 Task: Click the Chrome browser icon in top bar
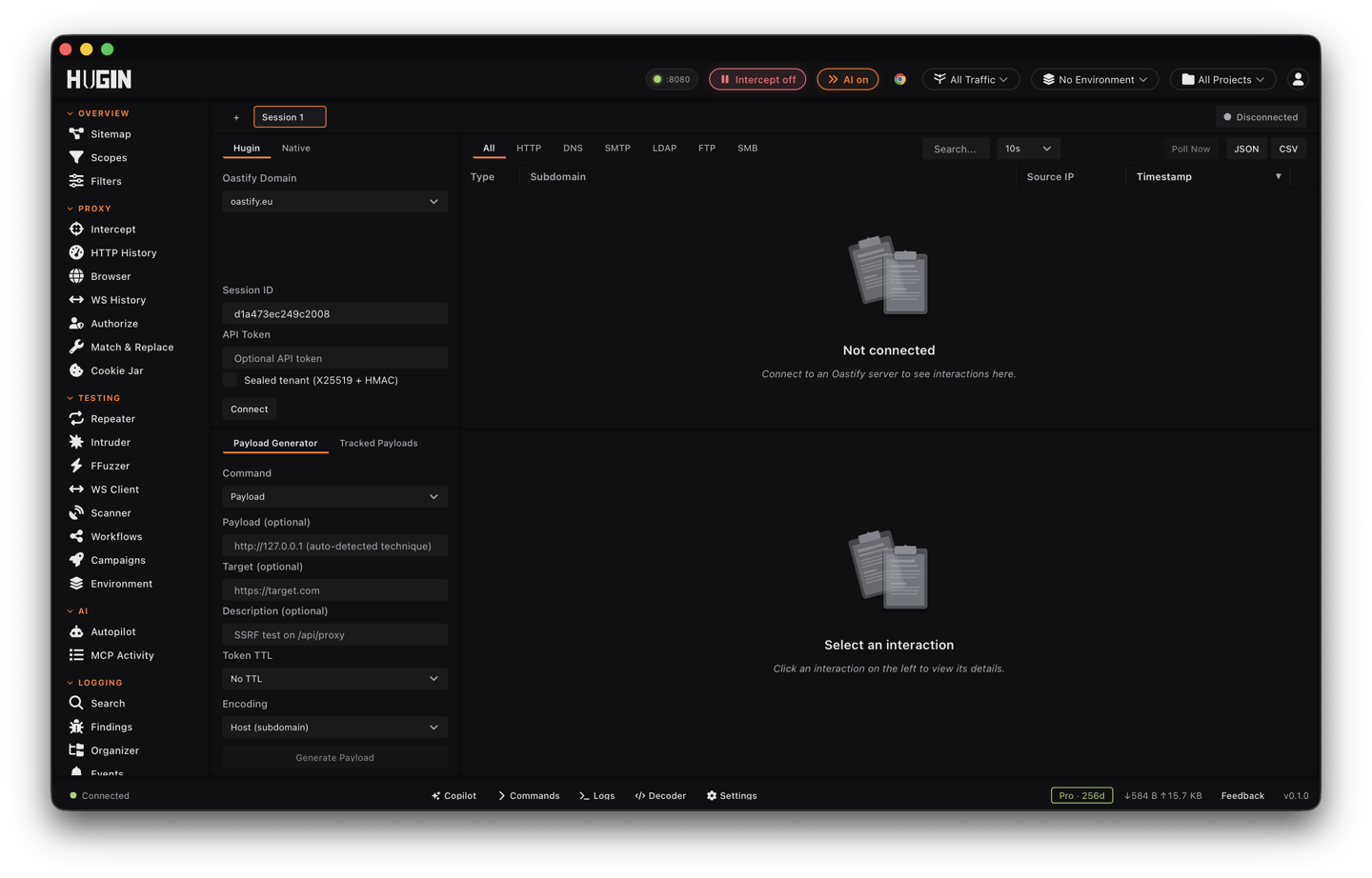pyautogui.click(x=900, y=79)
